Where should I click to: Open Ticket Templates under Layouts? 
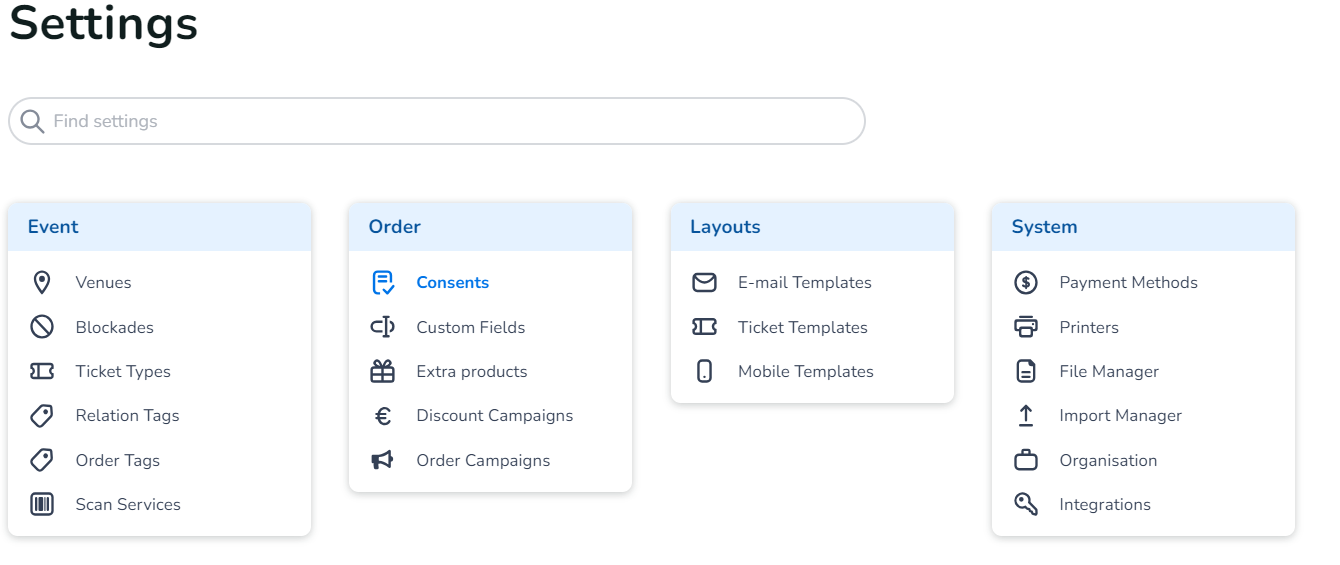coord(802,327)
